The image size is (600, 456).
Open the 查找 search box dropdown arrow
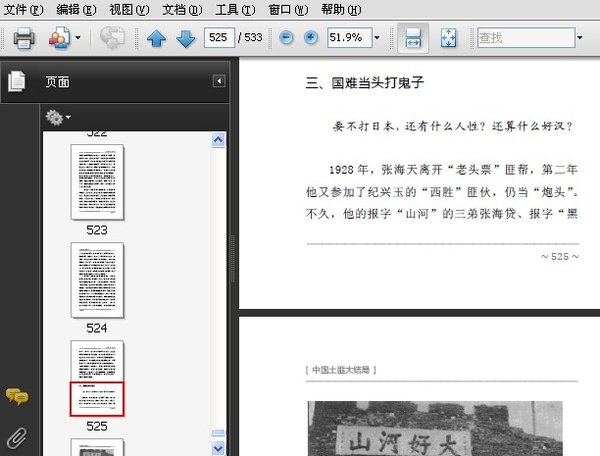click(x=581, y=38)
